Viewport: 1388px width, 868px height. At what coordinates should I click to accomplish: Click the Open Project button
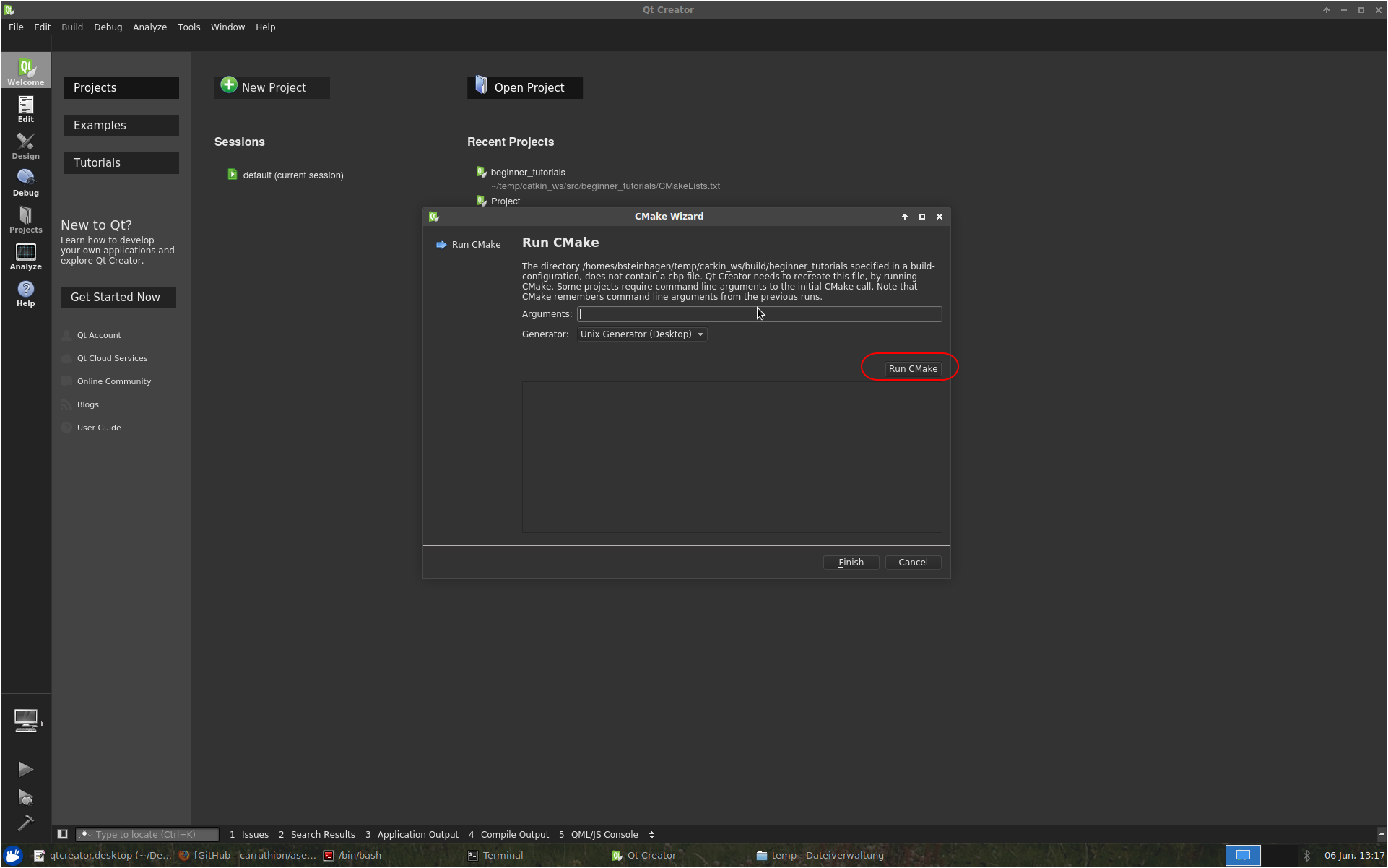click(x=525, y=87)
